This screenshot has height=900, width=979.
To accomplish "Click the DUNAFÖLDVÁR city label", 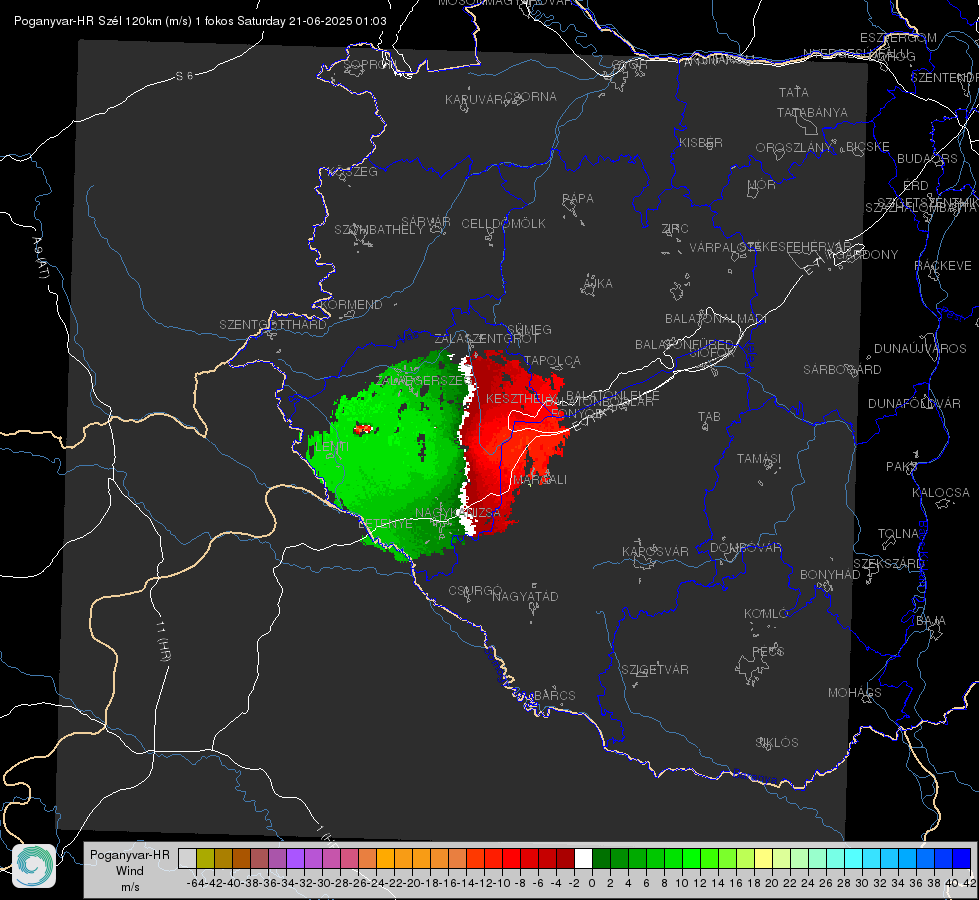I will coord(914,404).
